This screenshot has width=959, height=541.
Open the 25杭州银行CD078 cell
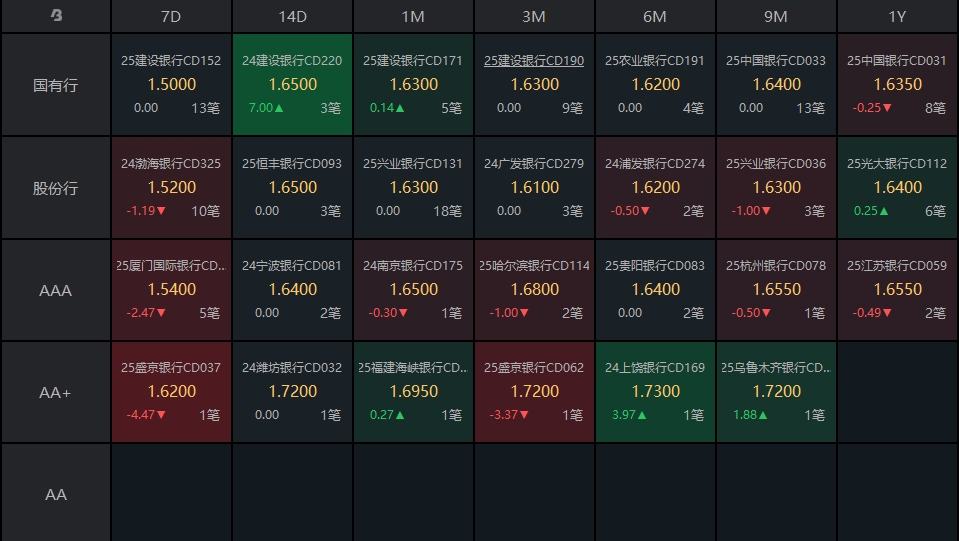tap(776, 290)
